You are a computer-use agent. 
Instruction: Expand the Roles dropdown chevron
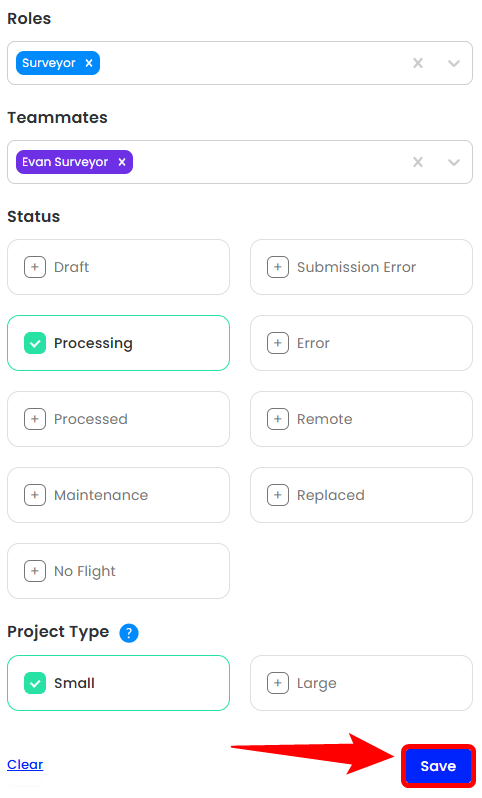(x=454, y=63)
